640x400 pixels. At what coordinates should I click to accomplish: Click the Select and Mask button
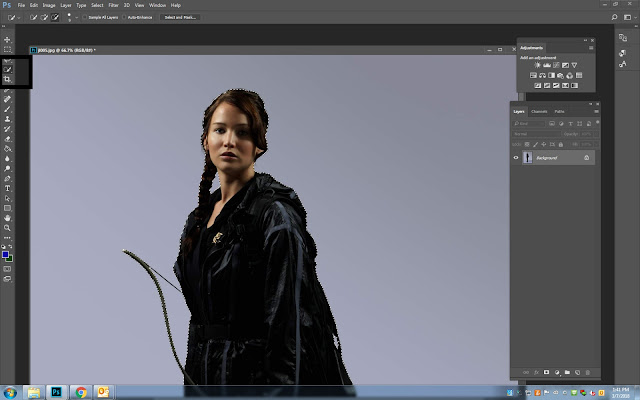click(180, 18)
